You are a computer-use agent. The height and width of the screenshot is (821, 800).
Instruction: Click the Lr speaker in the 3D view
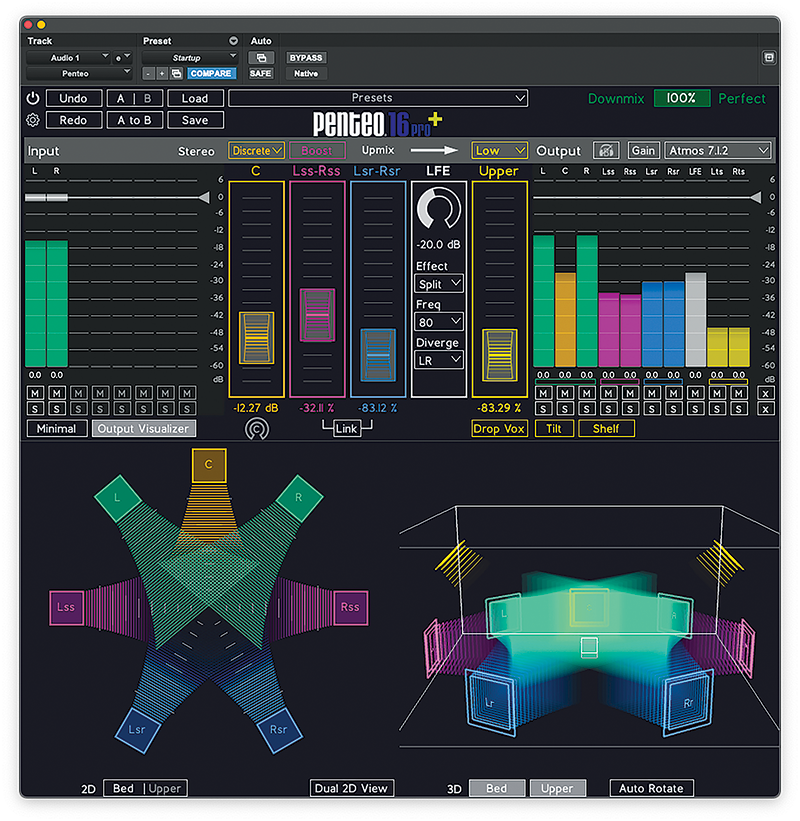point(491,702)
